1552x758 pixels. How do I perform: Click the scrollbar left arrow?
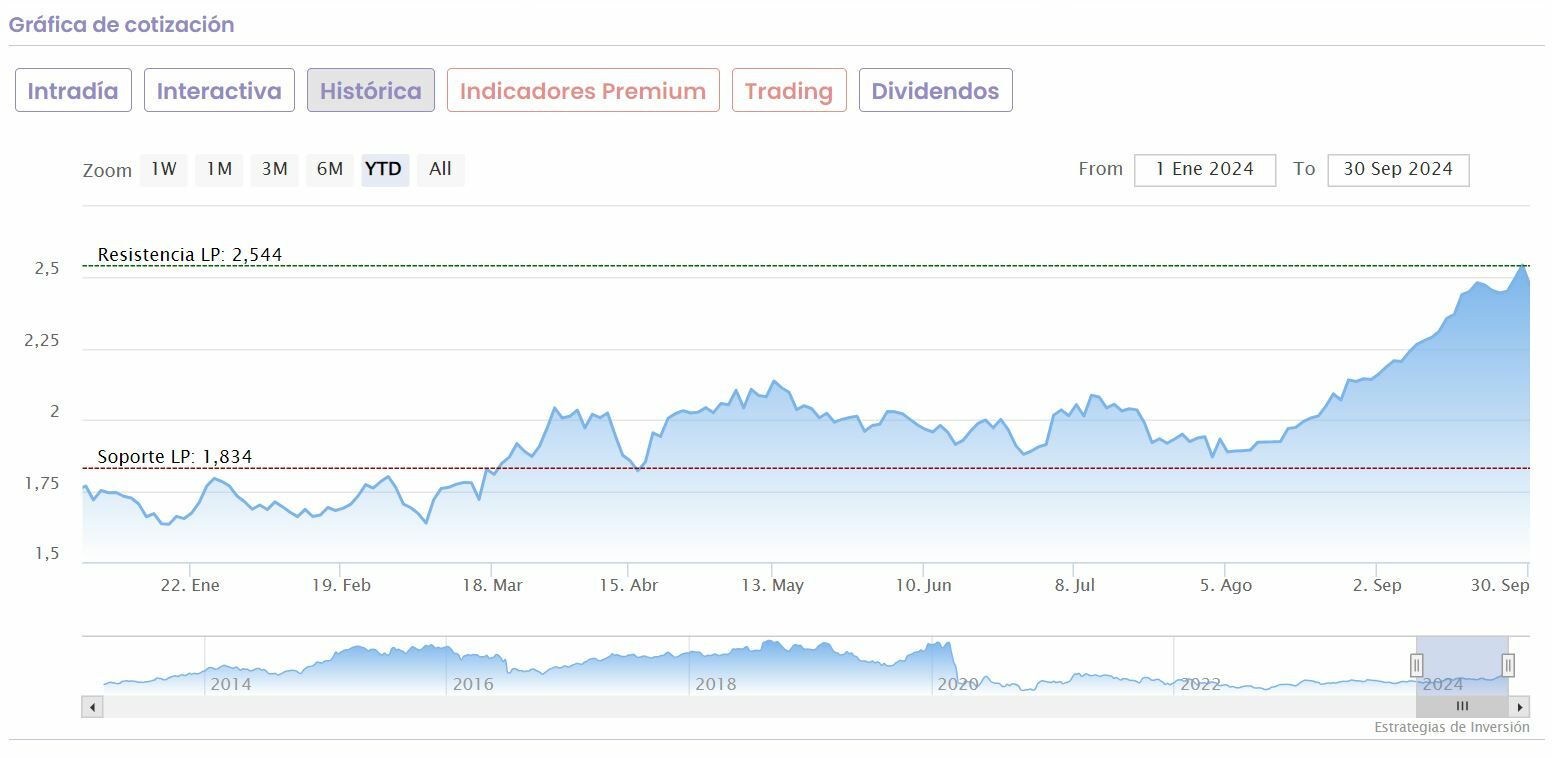tap(92, 707)
